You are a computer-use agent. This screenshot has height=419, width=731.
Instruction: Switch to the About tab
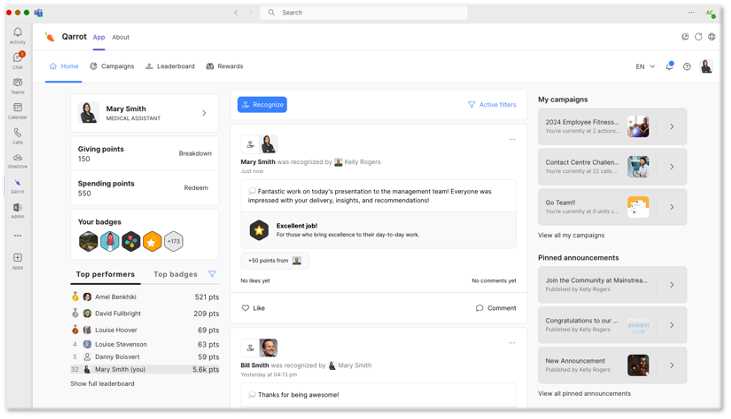tap(121, 37)
